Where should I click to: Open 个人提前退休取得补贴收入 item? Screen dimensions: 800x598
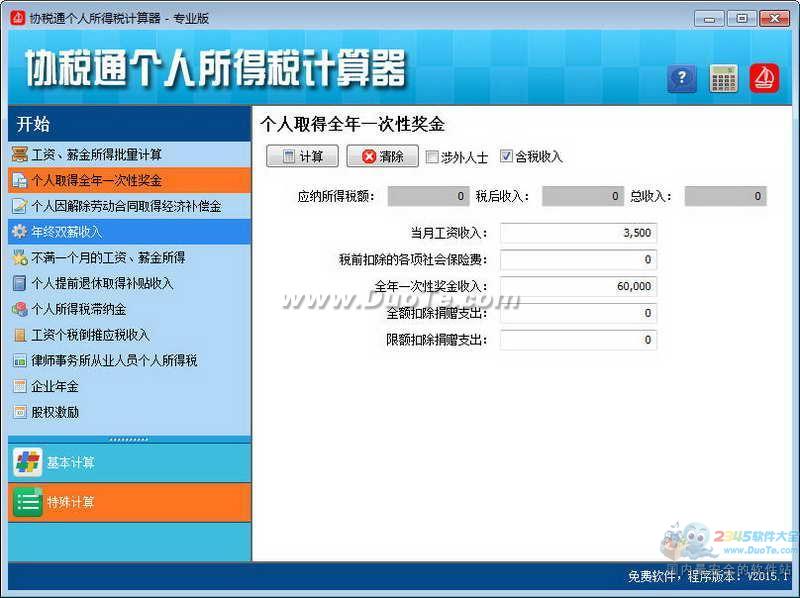(x=130, y=283)
